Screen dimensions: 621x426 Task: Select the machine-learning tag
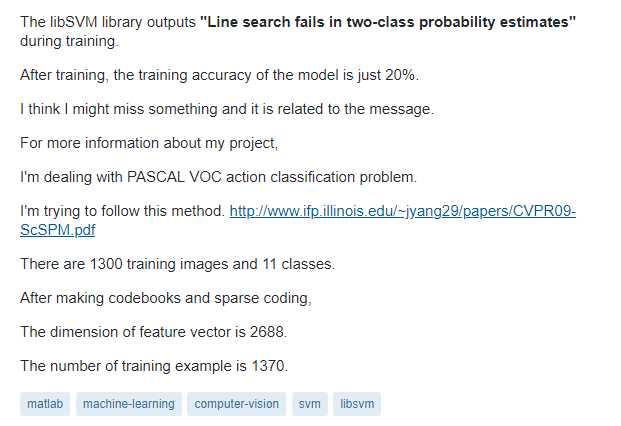click(129, 404)
